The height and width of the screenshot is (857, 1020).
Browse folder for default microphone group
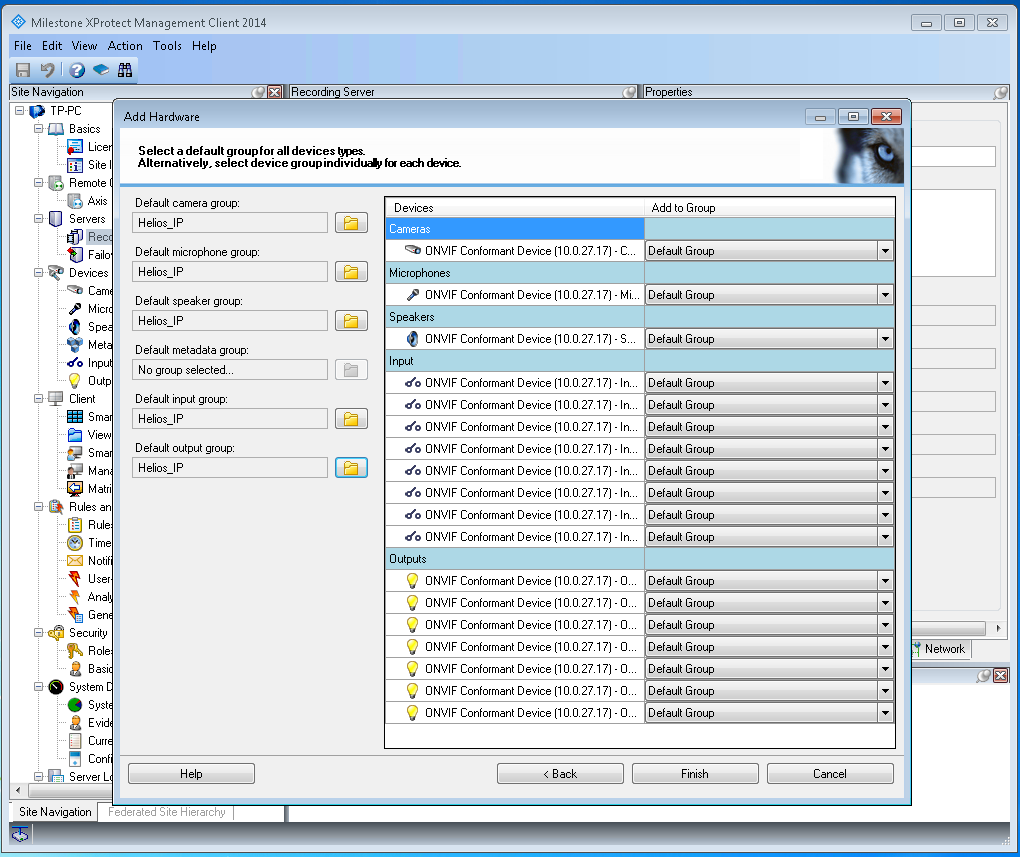(351, 272)
